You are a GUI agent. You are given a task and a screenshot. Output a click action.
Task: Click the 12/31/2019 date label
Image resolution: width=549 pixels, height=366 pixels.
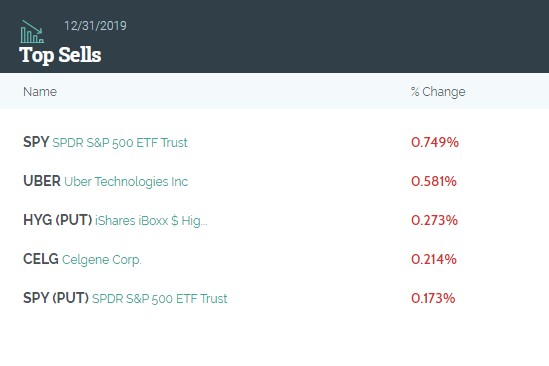95,26
